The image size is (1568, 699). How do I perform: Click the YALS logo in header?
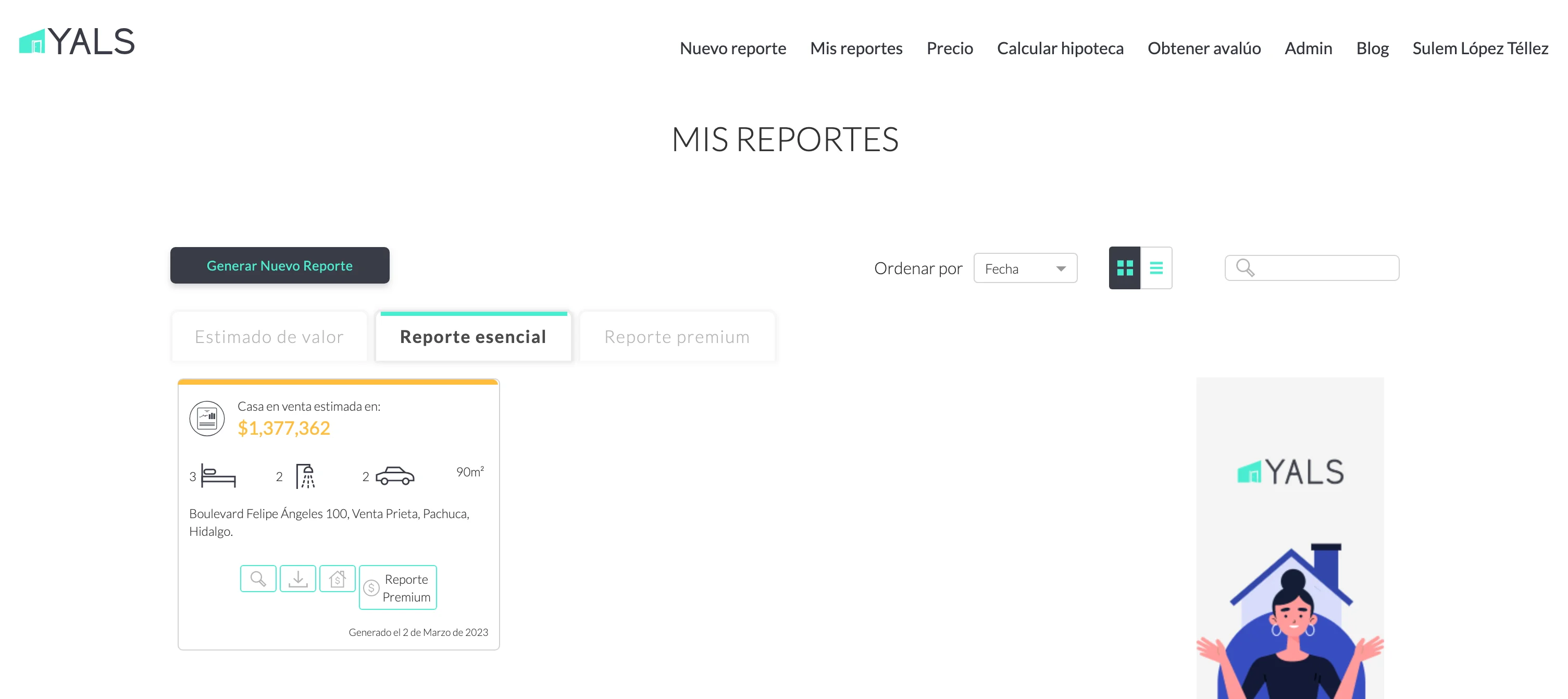[x=77, y=42]
